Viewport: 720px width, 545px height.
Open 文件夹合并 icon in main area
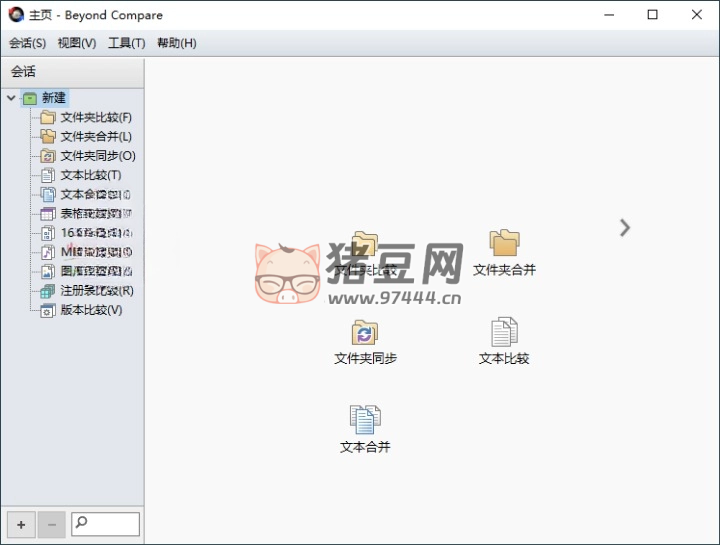click(x=504, y=244)
